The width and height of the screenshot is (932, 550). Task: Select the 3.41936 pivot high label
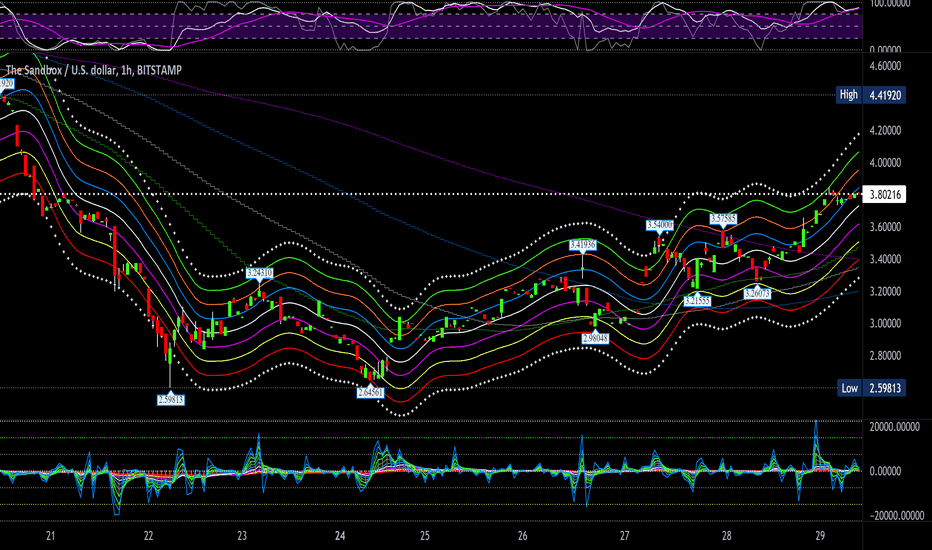pos(582,244)
